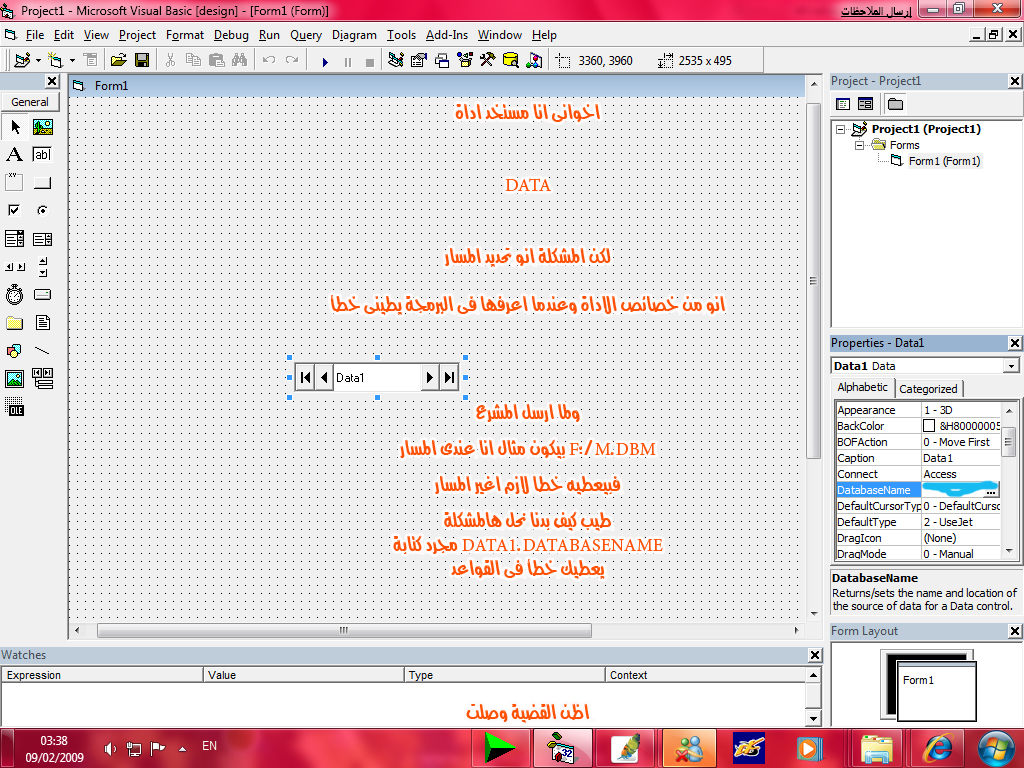Click the Save Project toolbar icon
Image resolution: width=1024 pixels, height=768 pixels.
pyautogui.click(x=142, y=61)
